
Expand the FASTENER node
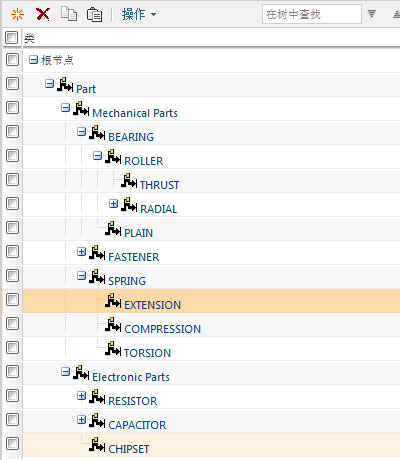coord(81,252)
